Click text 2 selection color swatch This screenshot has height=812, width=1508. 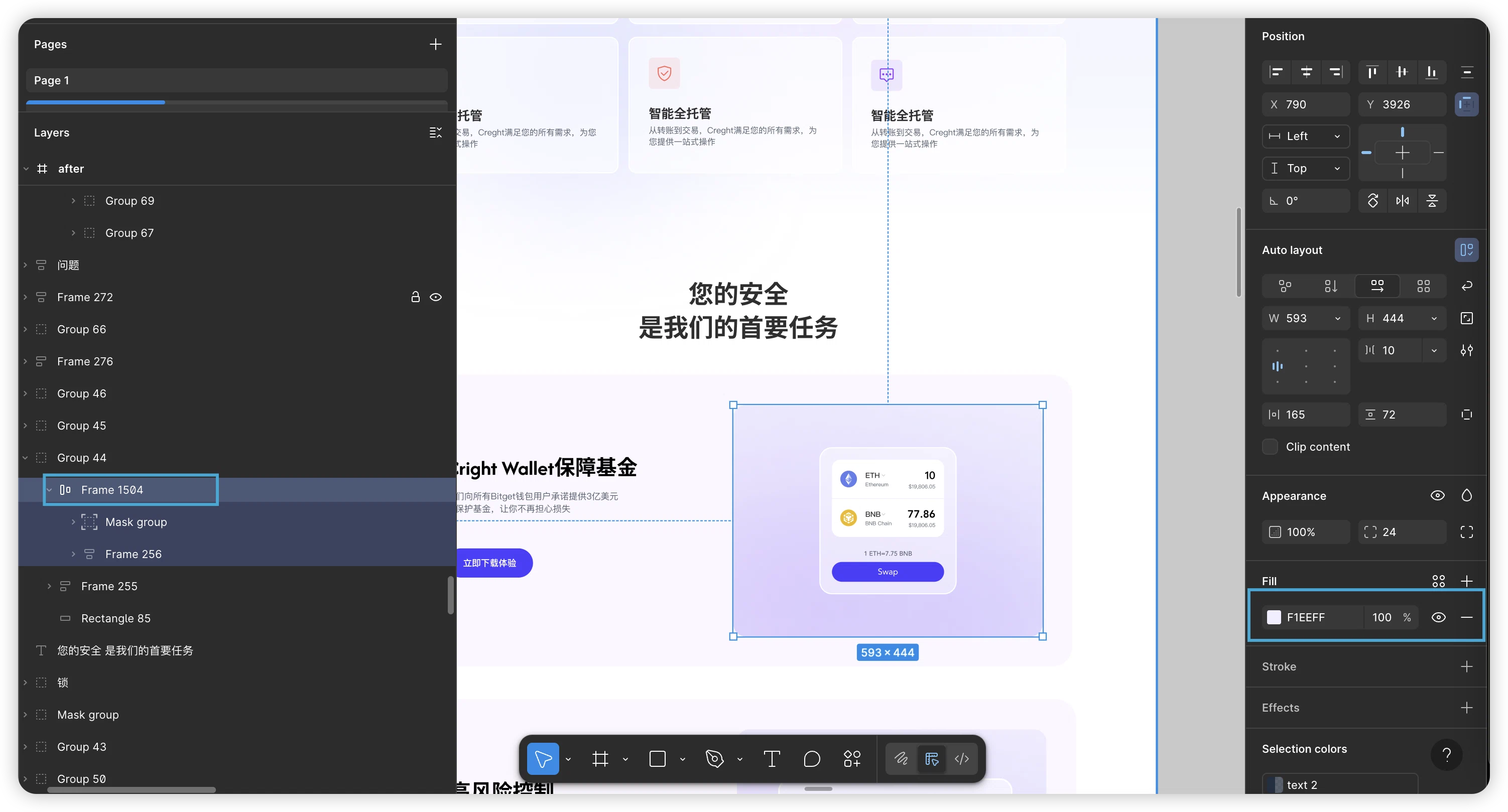point(1274,784)
